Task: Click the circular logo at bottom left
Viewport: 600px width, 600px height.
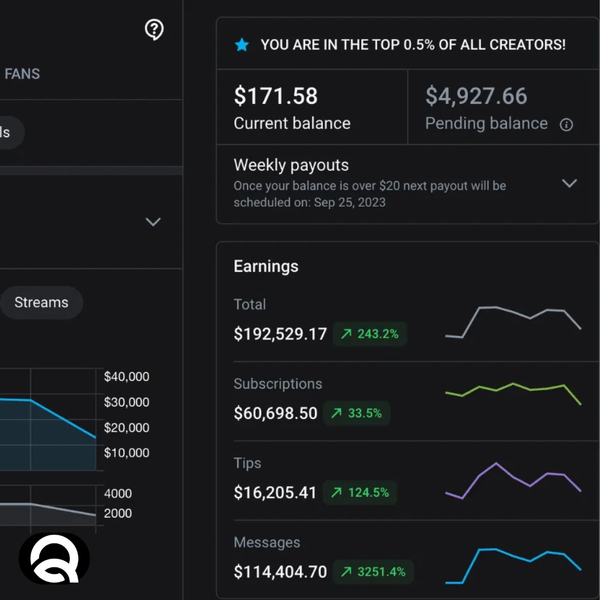Action: pos(54,560)
